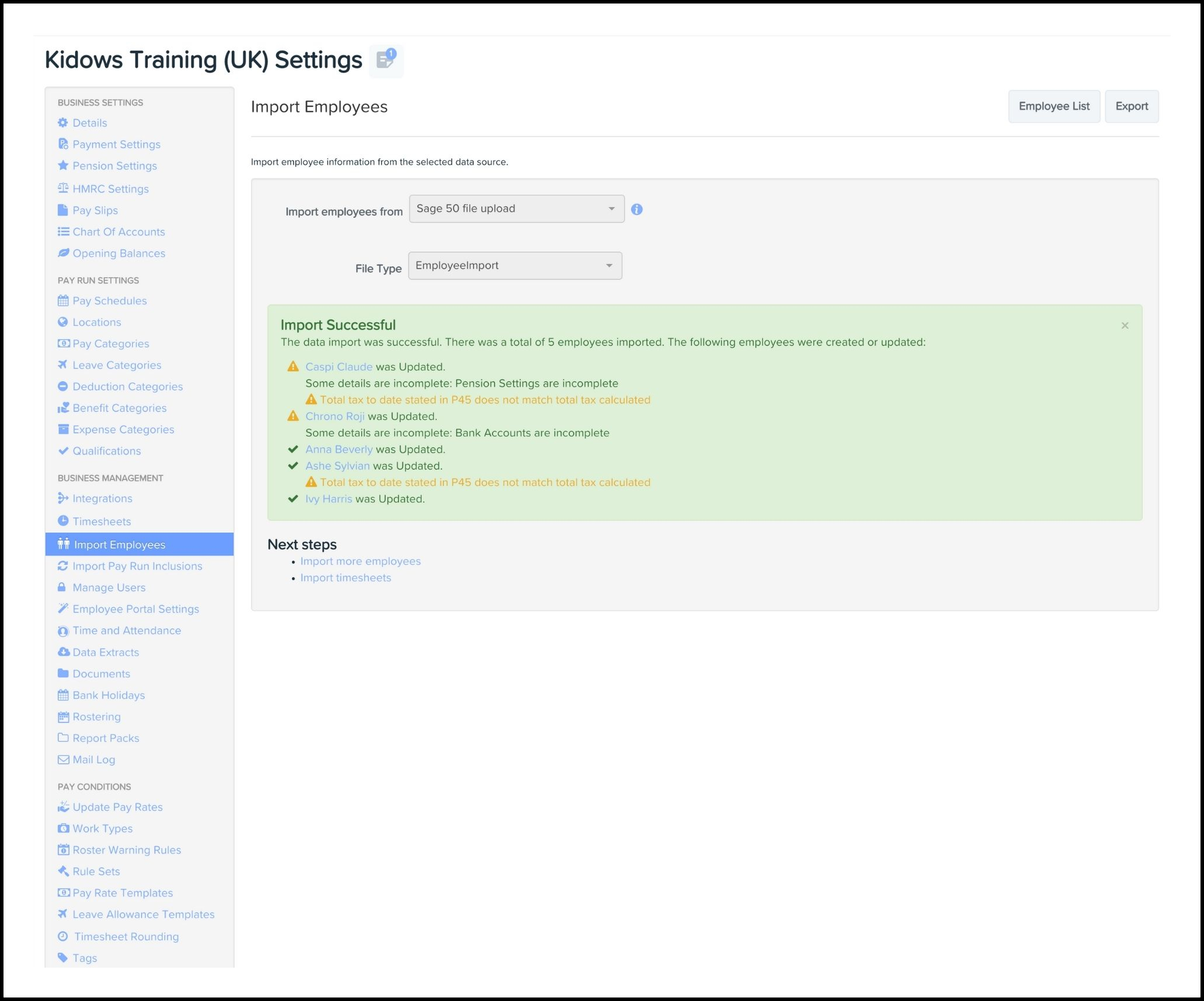The image size is (1204, 1001).
Task: Click the HMRC Settings scales icon
Action: tap(63, 189)
